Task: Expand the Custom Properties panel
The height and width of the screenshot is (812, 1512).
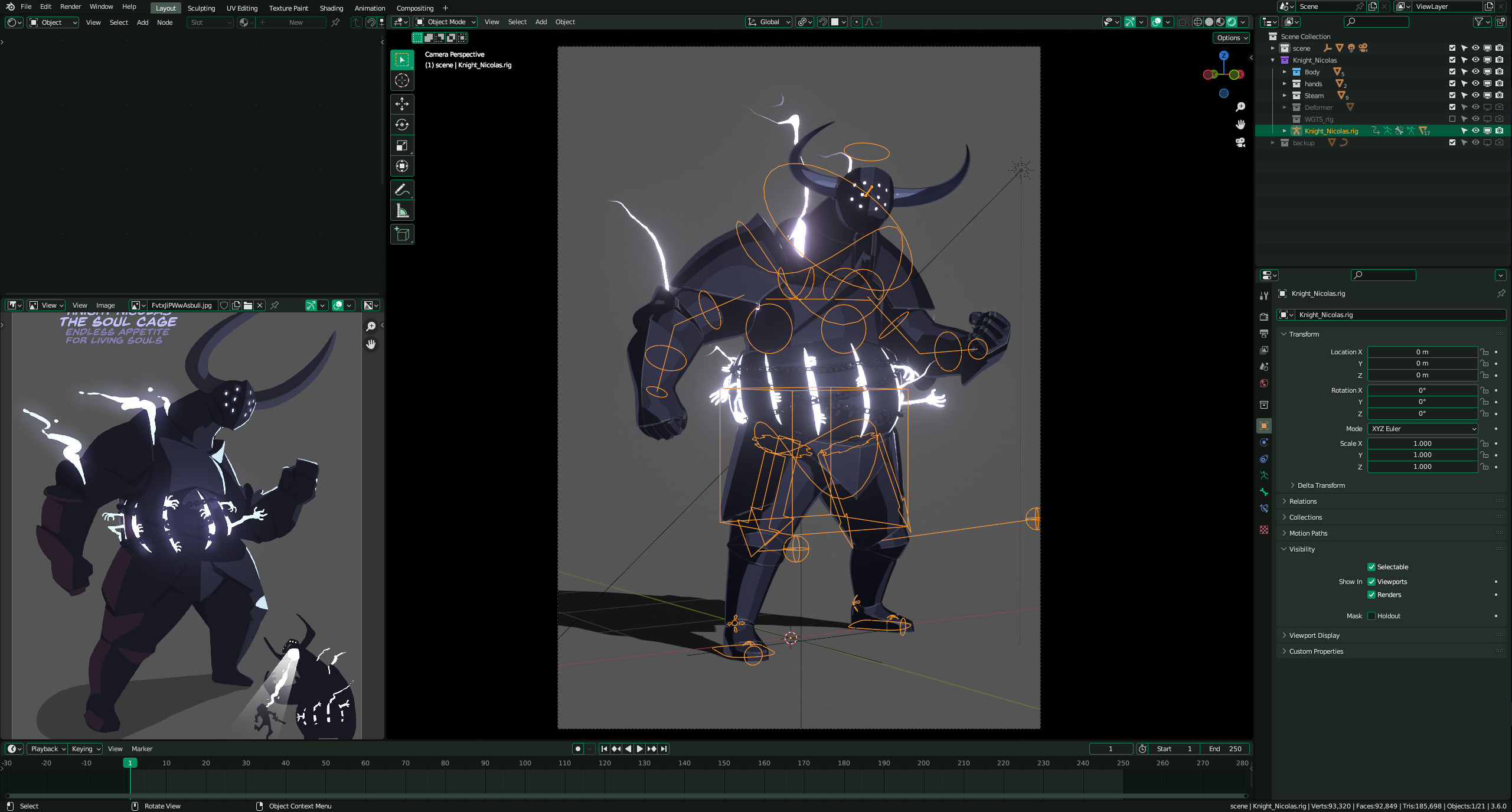Action: (1315, 651)
